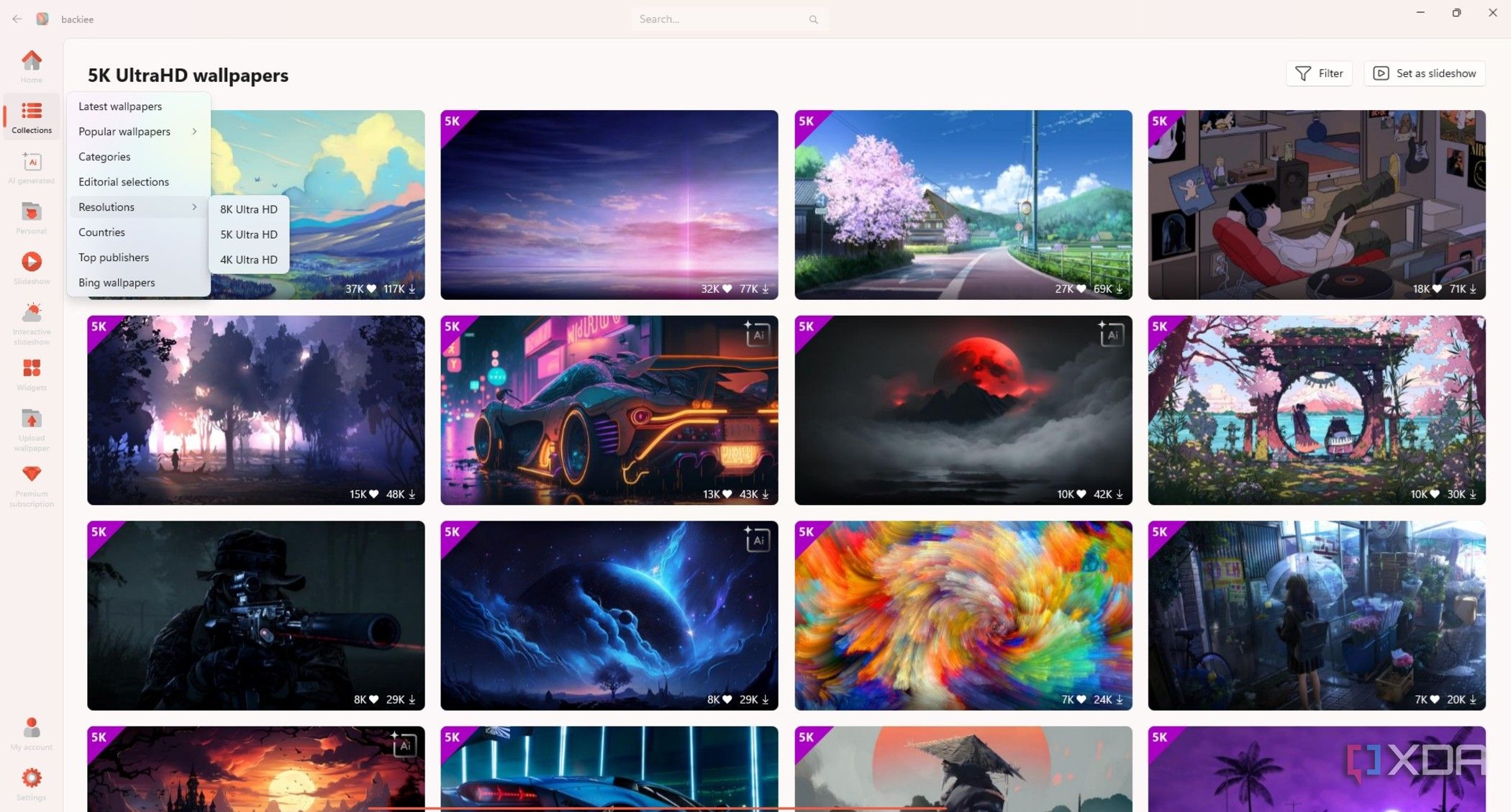The image size is (1511, 812).
Task: Choose 5K Ultra HD resolution
Action: [x=249, y=234]
